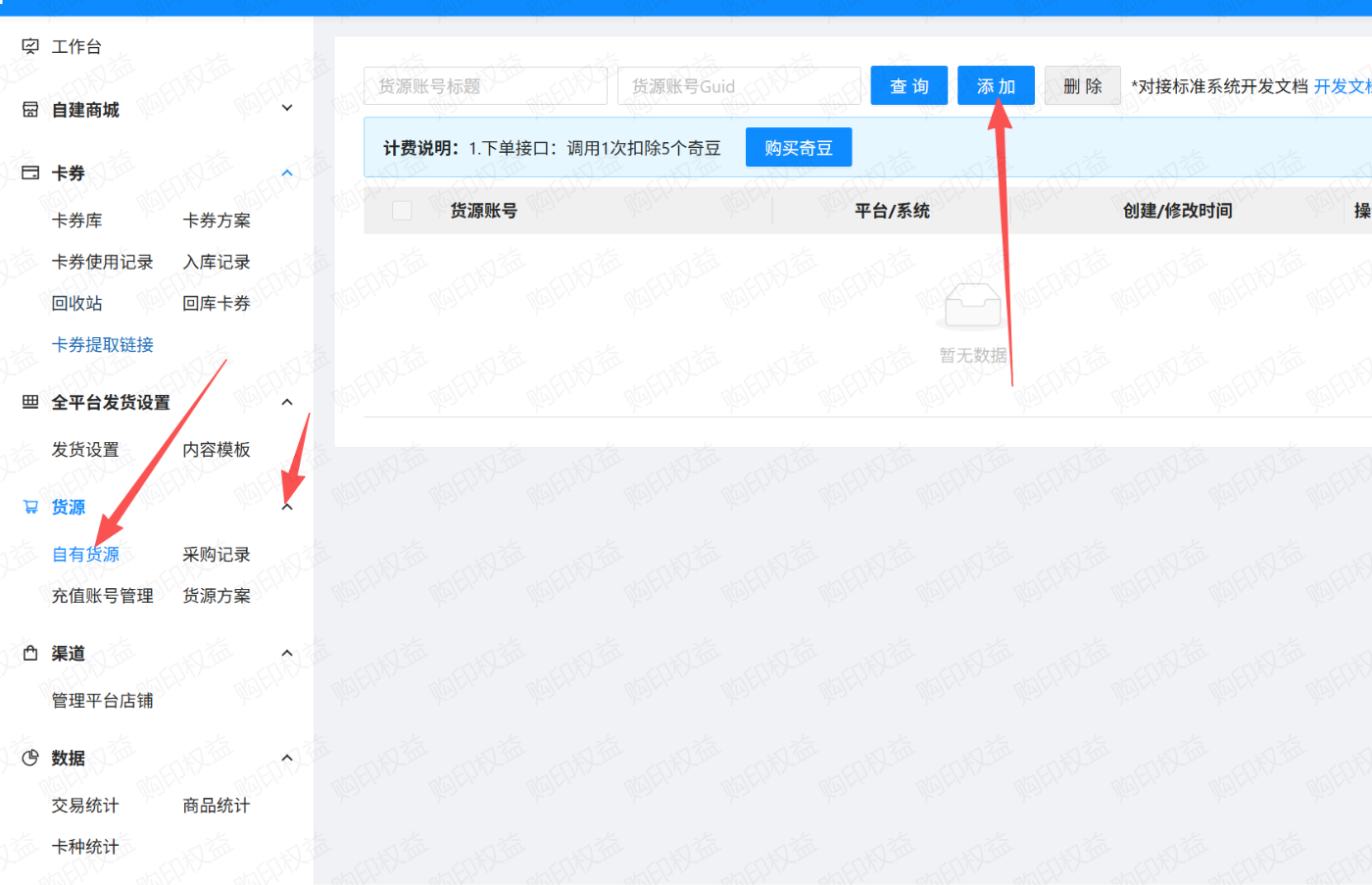1372x885 pixels.
Task: Collapse the 卡券 section chevron
Action: click(286, 172)
